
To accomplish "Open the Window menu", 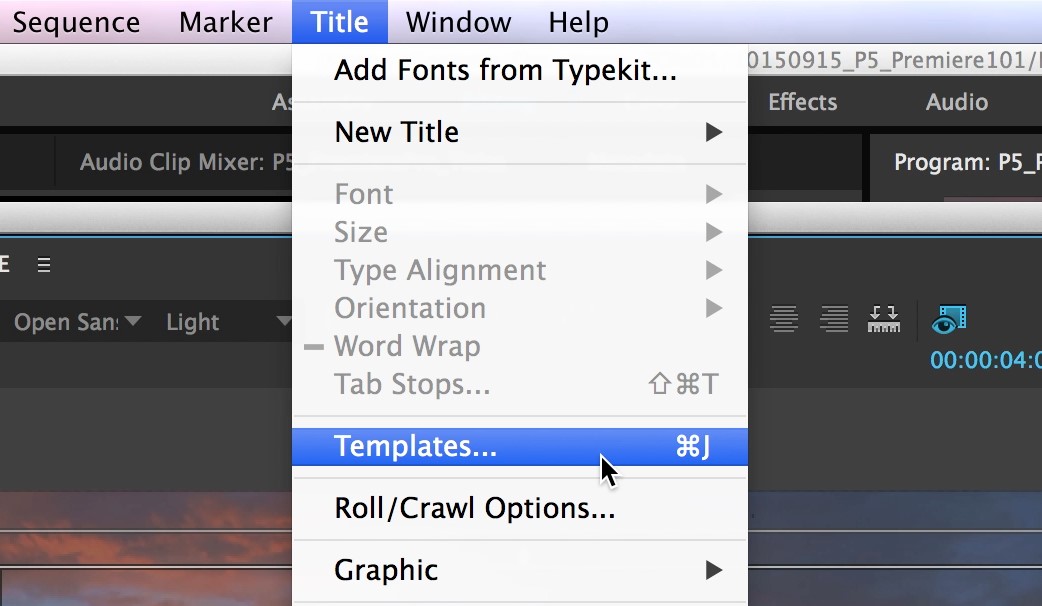I will coord(457,22).
